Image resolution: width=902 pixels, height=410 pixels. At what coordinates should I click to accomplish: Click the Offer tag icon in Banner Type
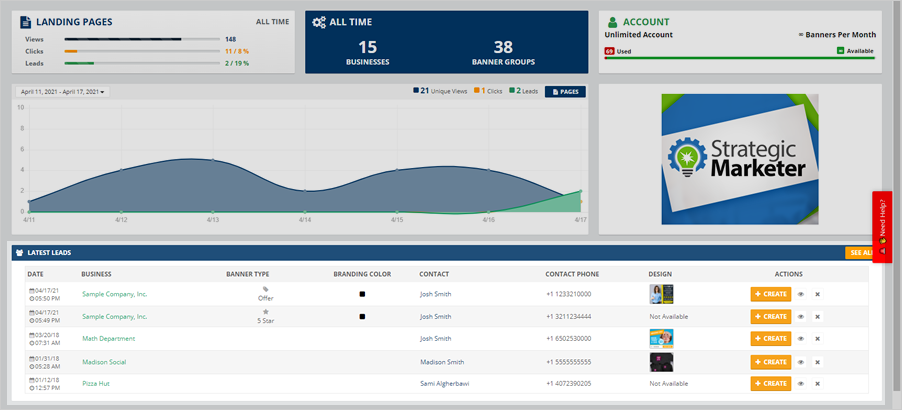point(265,289)
